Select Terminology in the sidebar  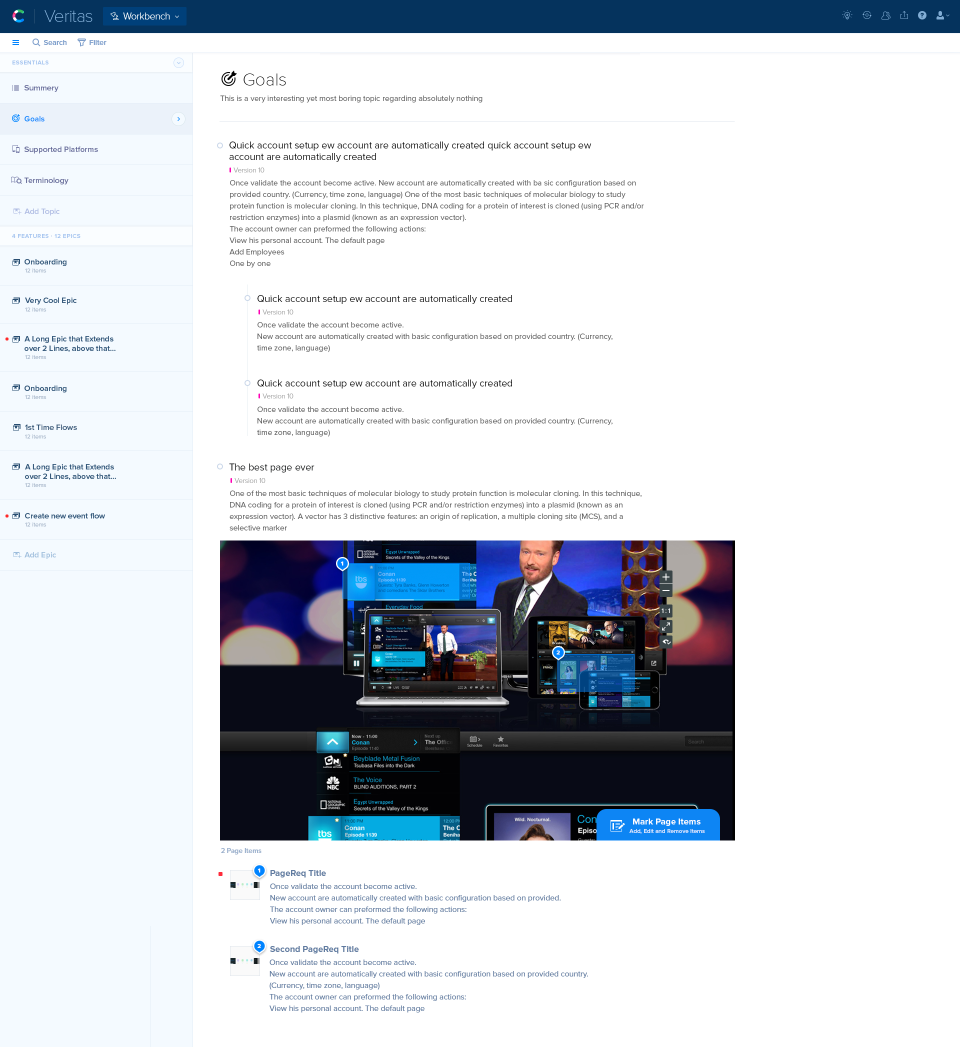pos(46,180)
